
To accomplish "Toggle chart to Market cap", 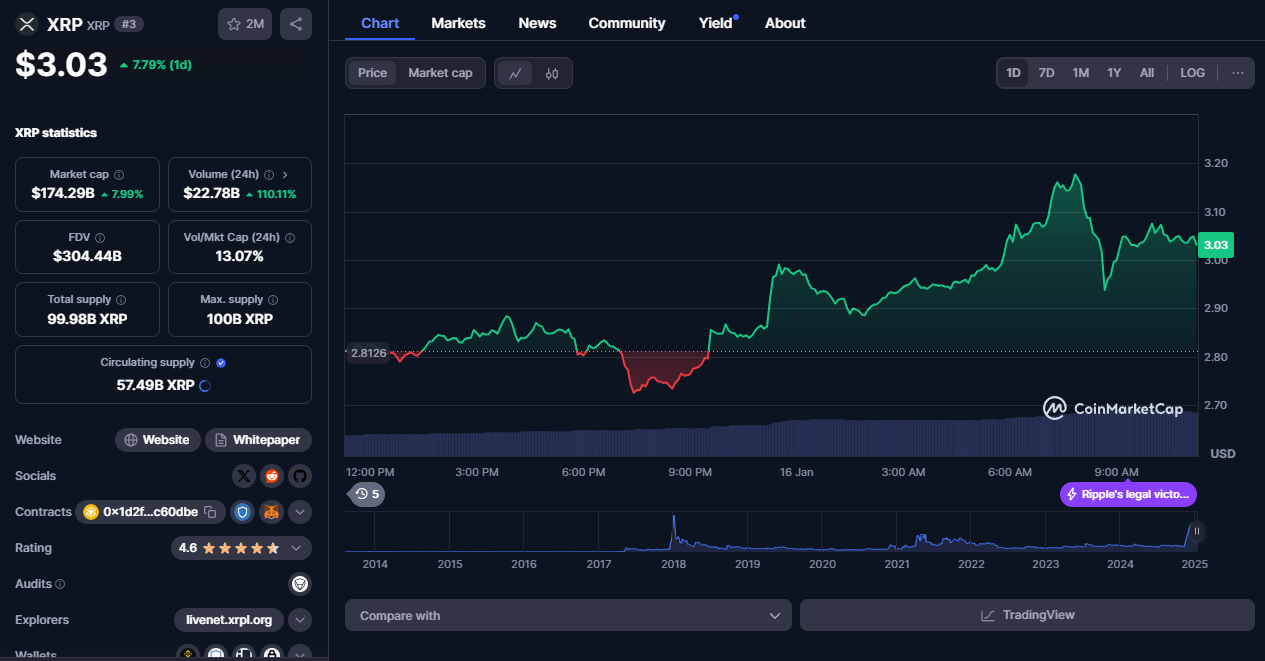I will click(440, 73).
